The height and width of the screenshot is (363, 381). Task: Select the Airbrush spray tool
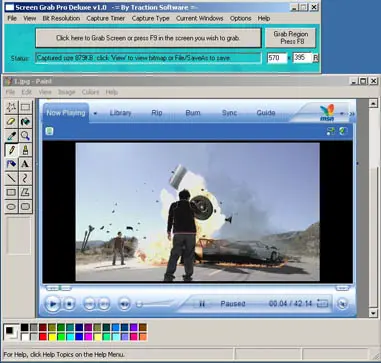tap(11, 164)
